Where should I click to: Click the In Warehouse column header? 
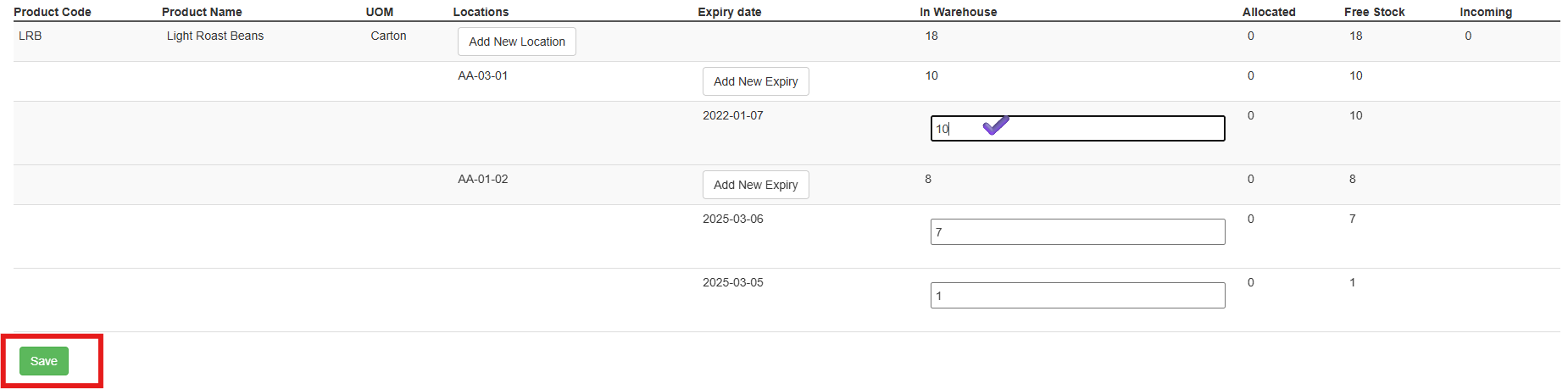[x=959, y=12]
